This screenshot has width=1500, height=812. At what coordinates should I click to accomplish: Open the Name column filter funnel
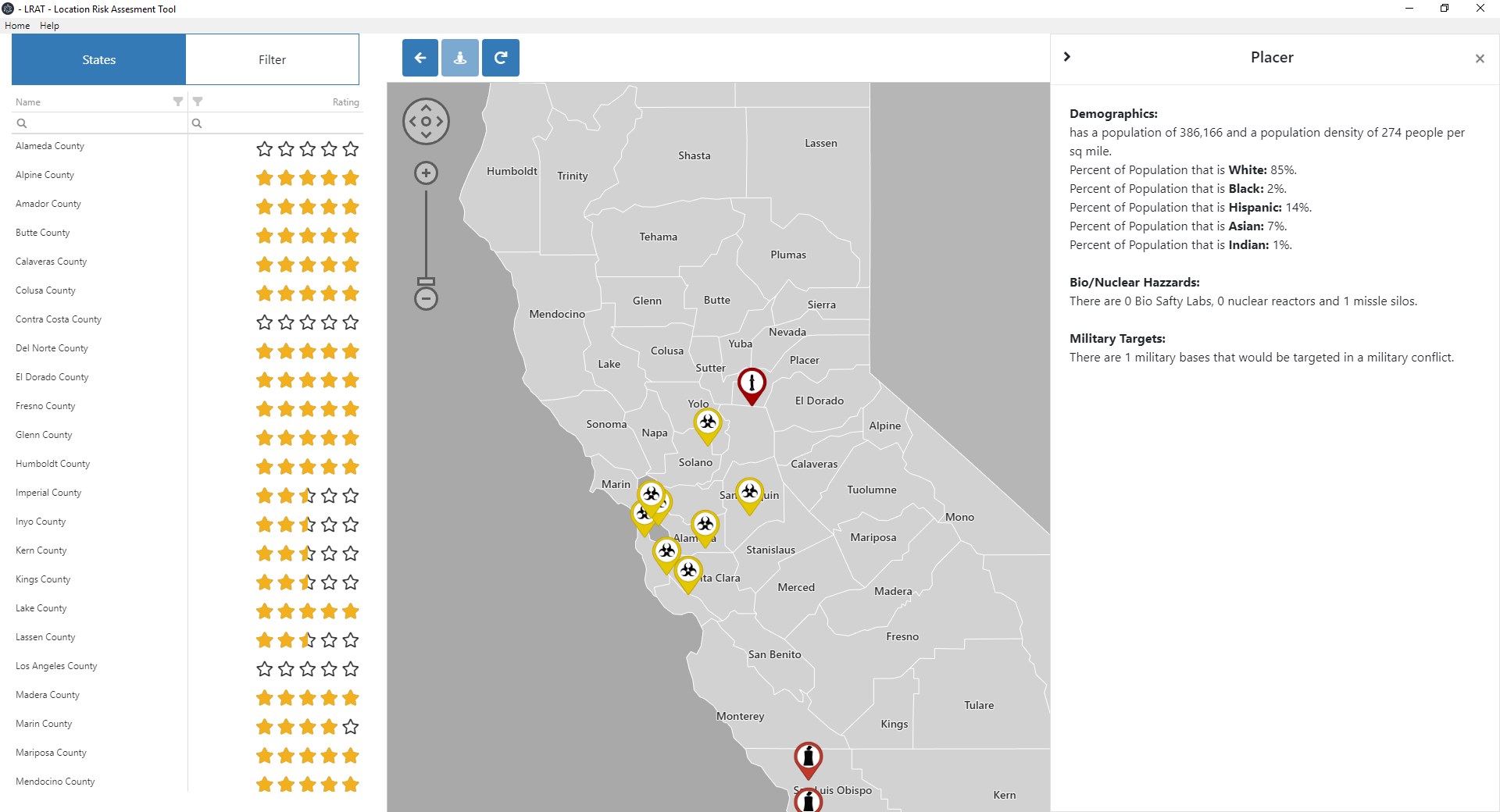(x=178, y=101)
